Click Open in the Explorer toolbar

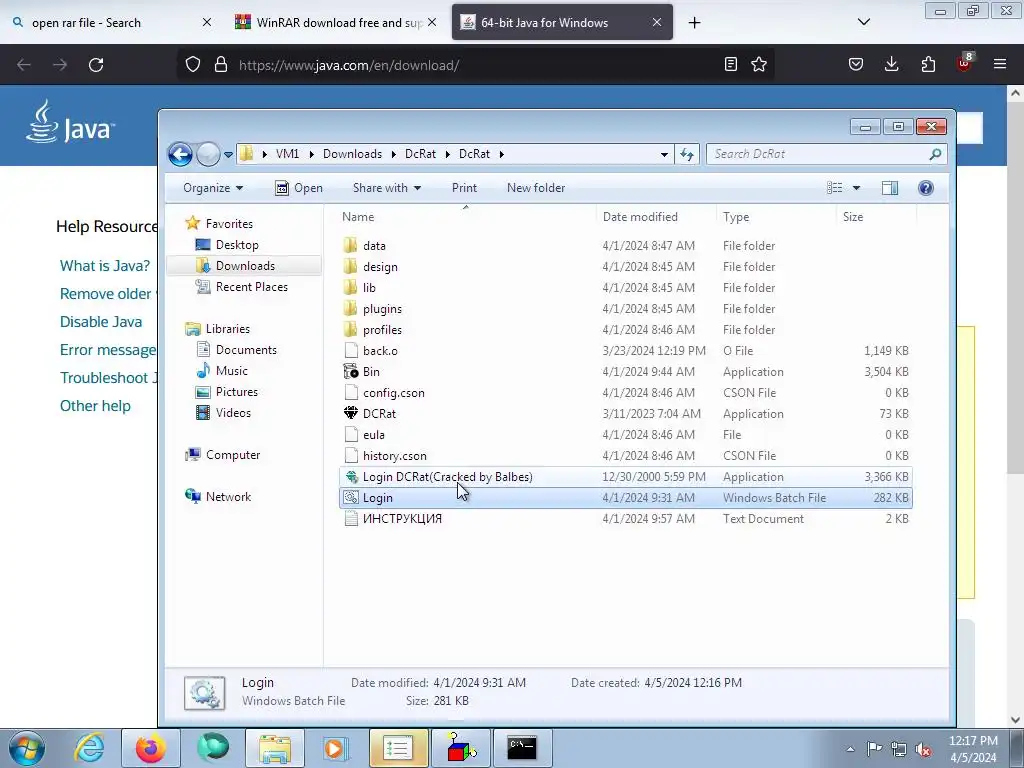(299, 188)
